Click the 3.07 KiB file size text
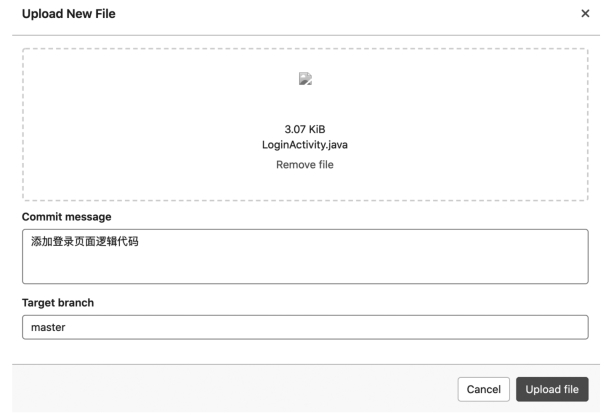611x419 pixels. pos(305,129)
